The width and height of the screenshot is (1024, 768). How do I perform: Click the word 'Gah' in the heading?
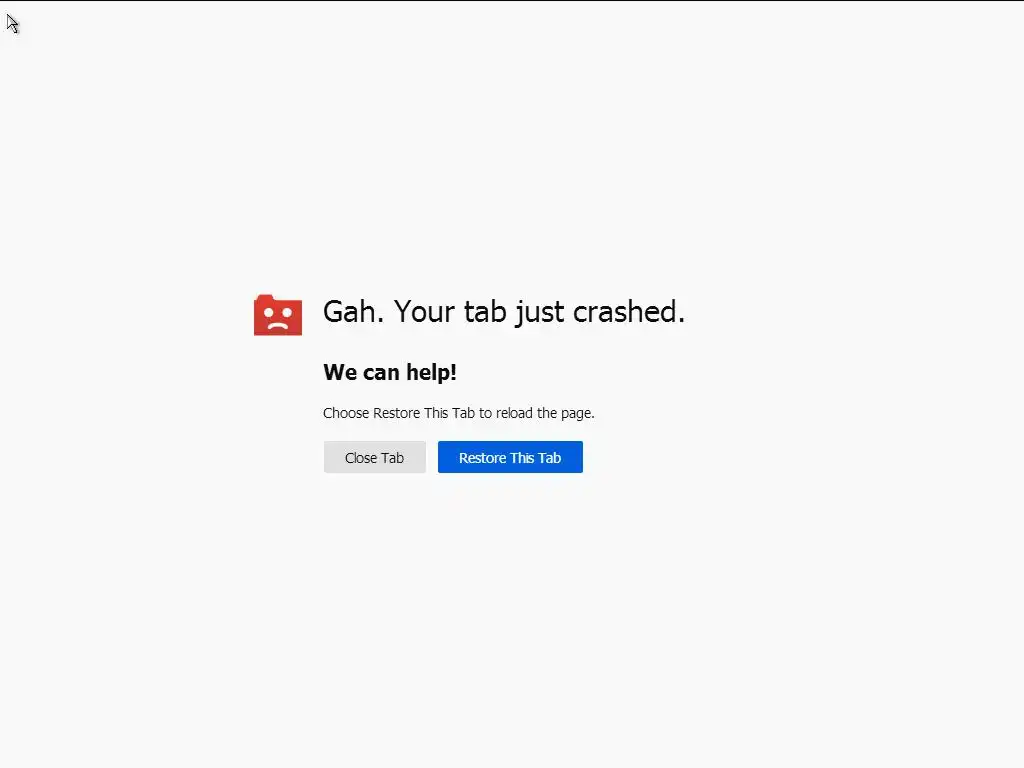349,312
